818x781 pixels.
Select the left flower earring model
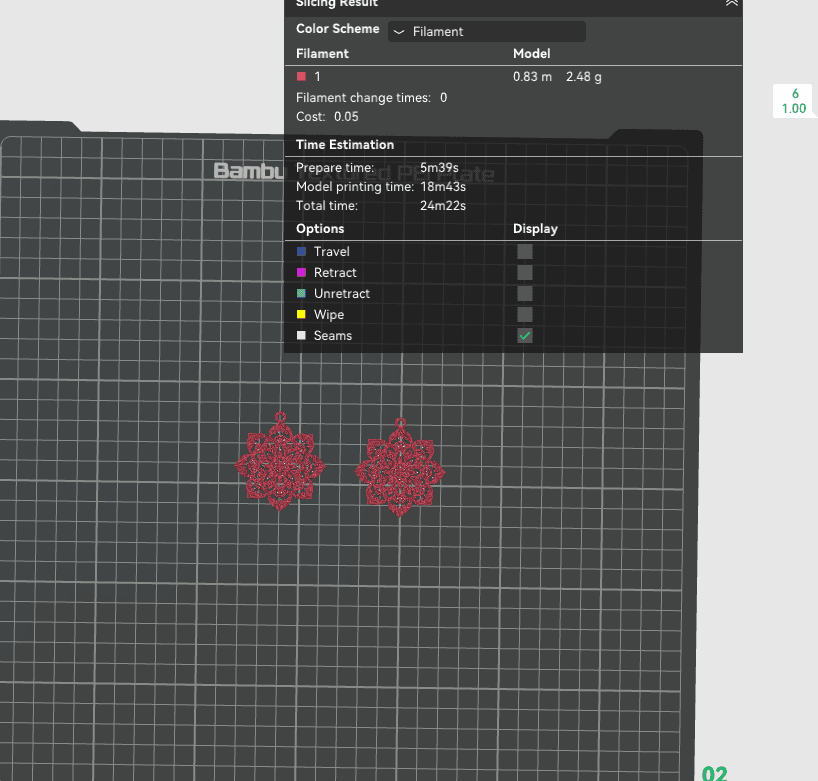(x=280, y=462)
